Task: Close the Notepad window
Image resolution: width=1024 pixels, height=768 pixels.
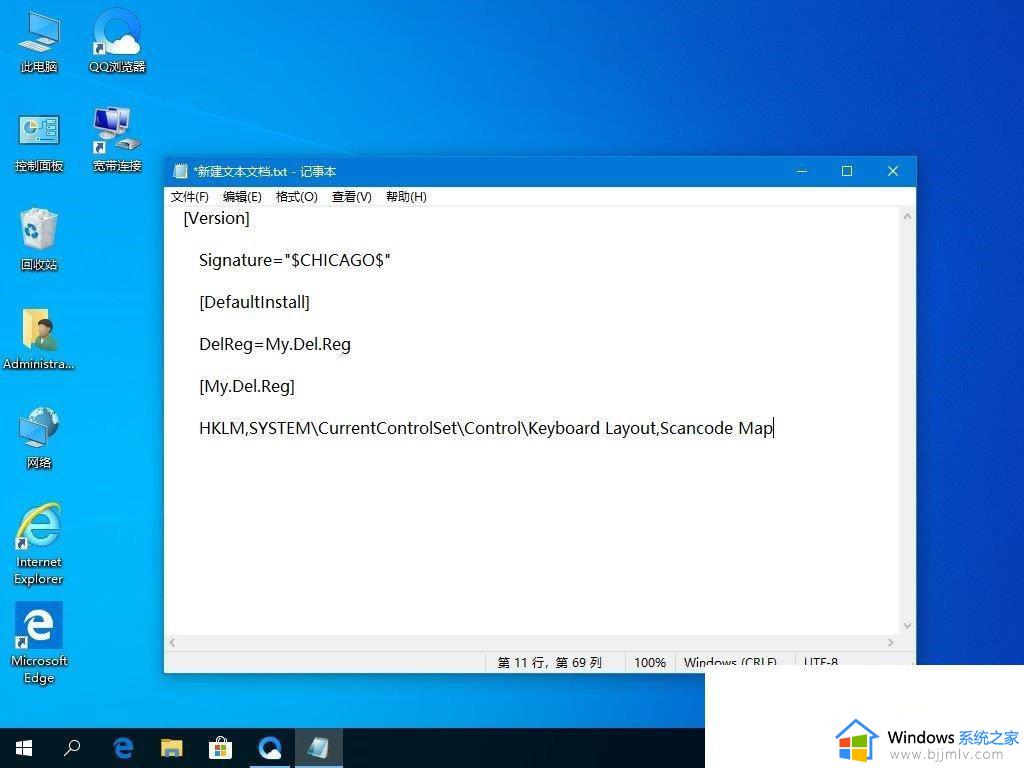Action: point(893,171)
